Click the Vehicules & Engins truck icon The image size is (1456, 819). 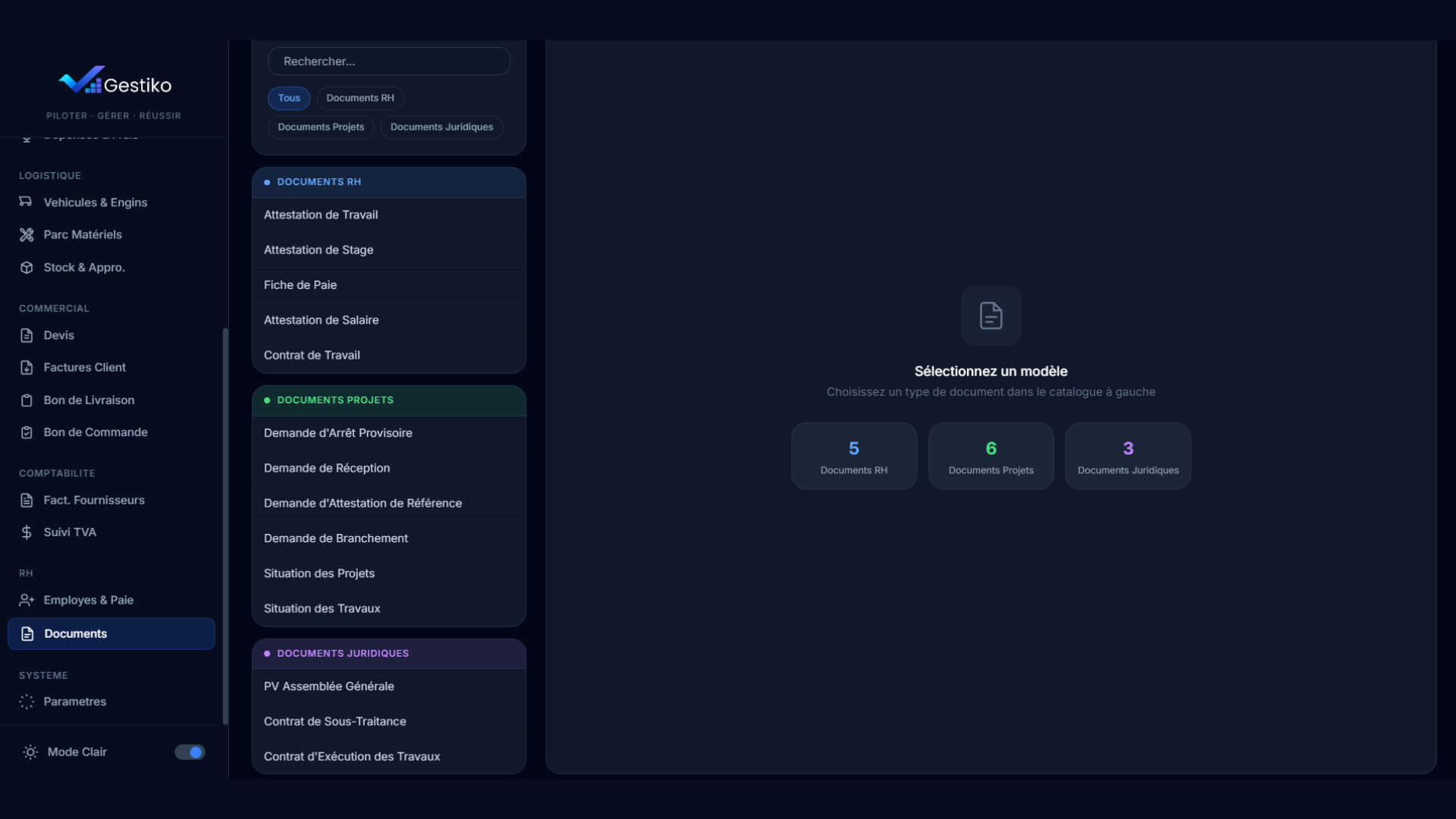tap(26, 202)
